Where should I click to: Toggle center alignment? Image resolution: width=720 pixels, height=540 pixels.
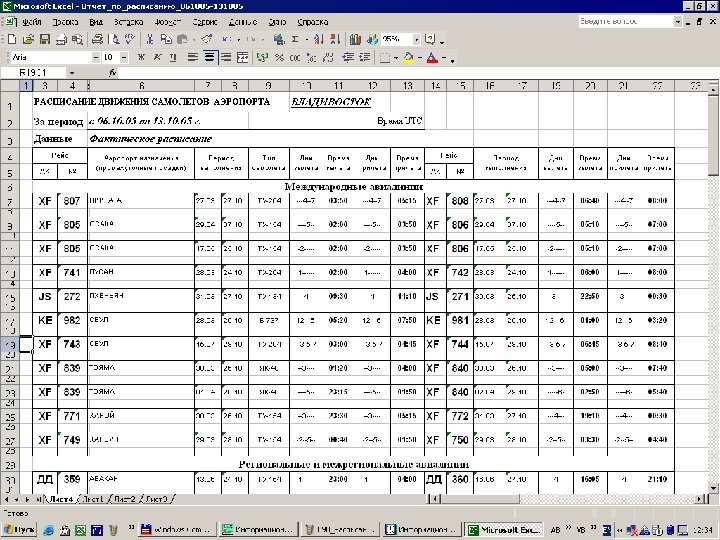coord(209,57)
